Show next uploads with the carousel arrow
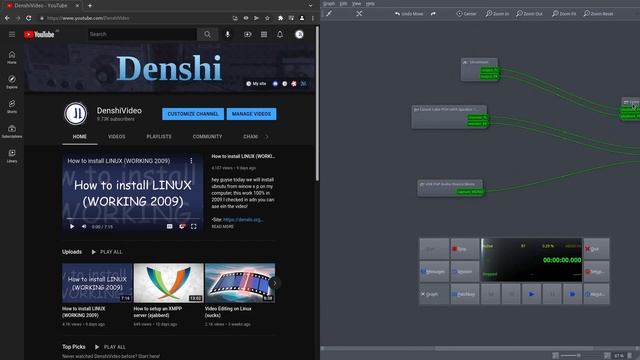 [275, 283]
